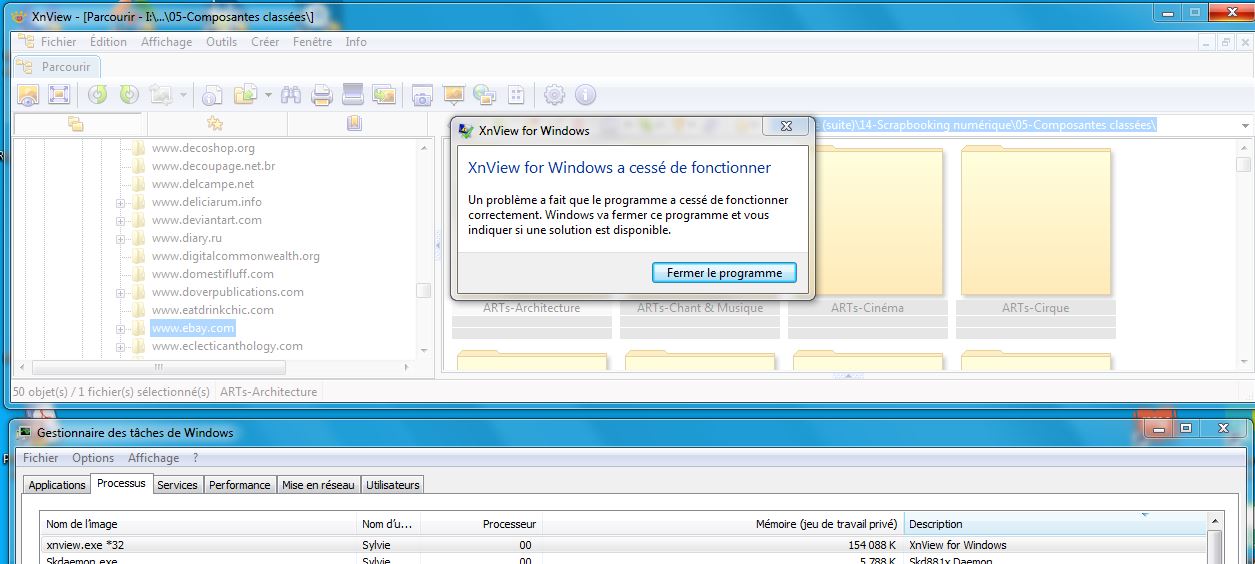Select www.delcampe.net folder in tree
The height and width of the screenshot is (564, 1255).
tap(203, 185)
